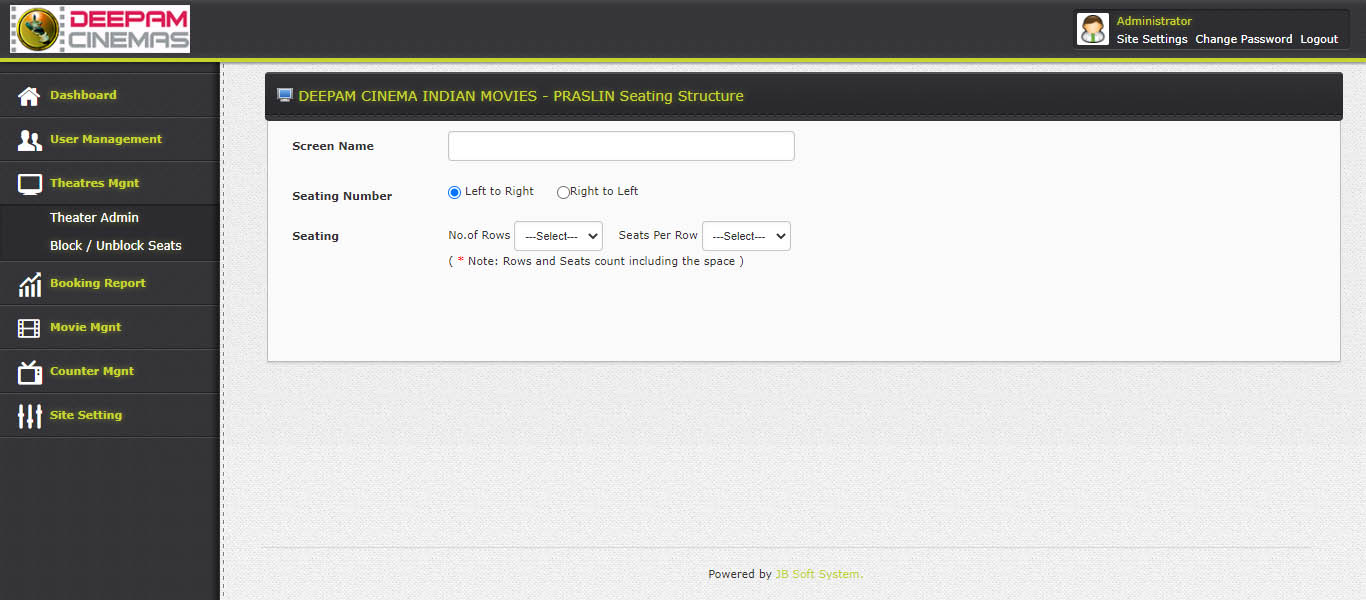
Task: Click the Seating Structure panel title text
Action: [521, 96]
